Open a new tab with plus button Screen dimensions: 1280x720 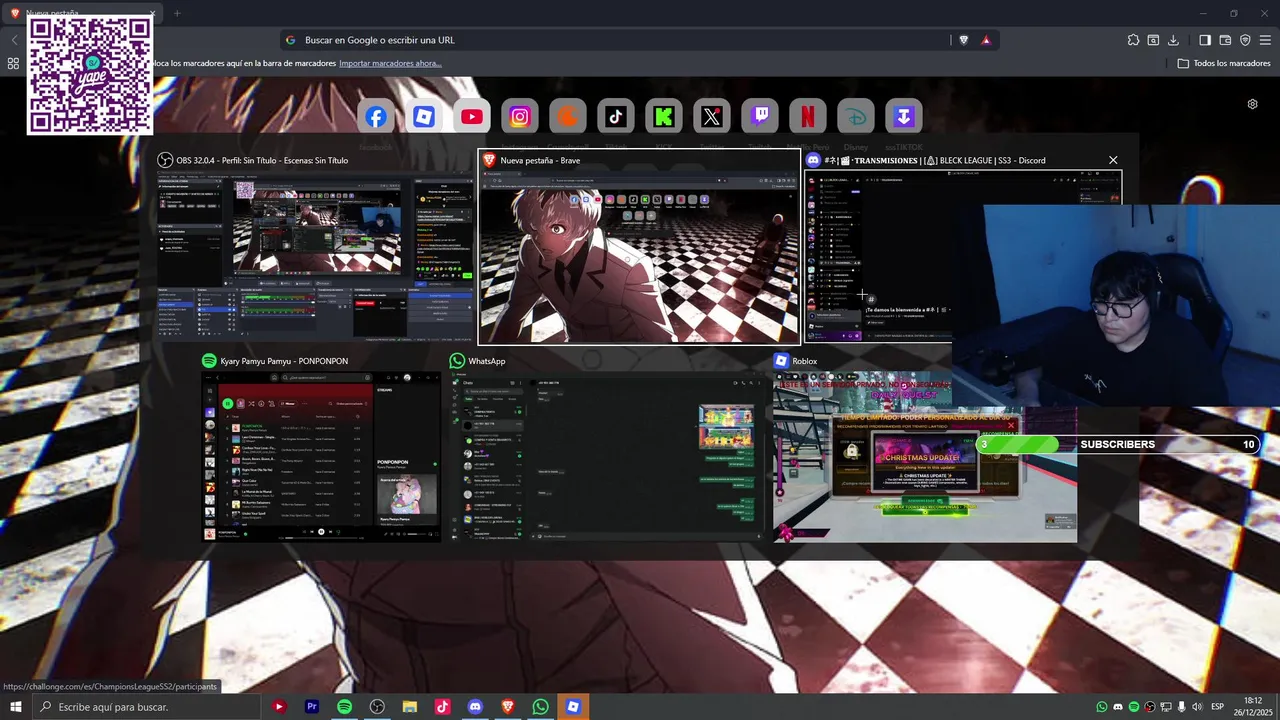pyautogui.click(x=177, y=13)
